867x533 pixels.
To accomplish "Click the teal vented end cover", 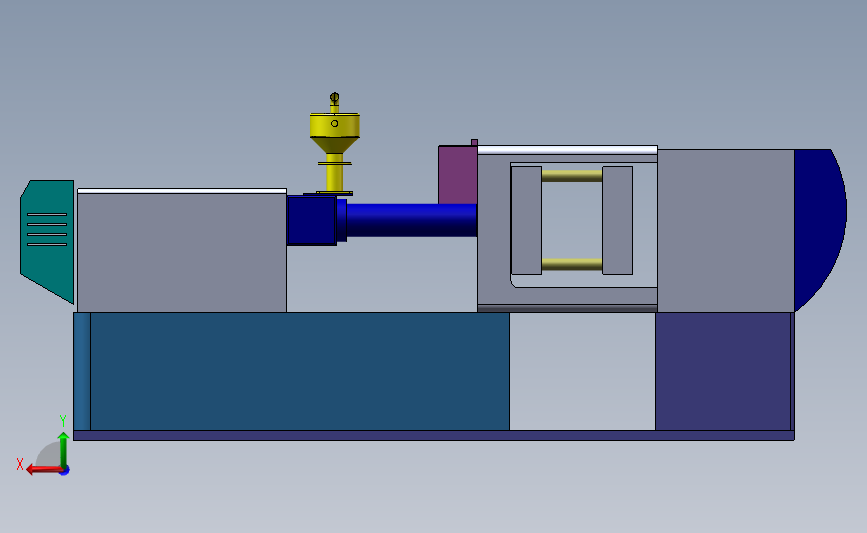I will click(x=48, y=242).
